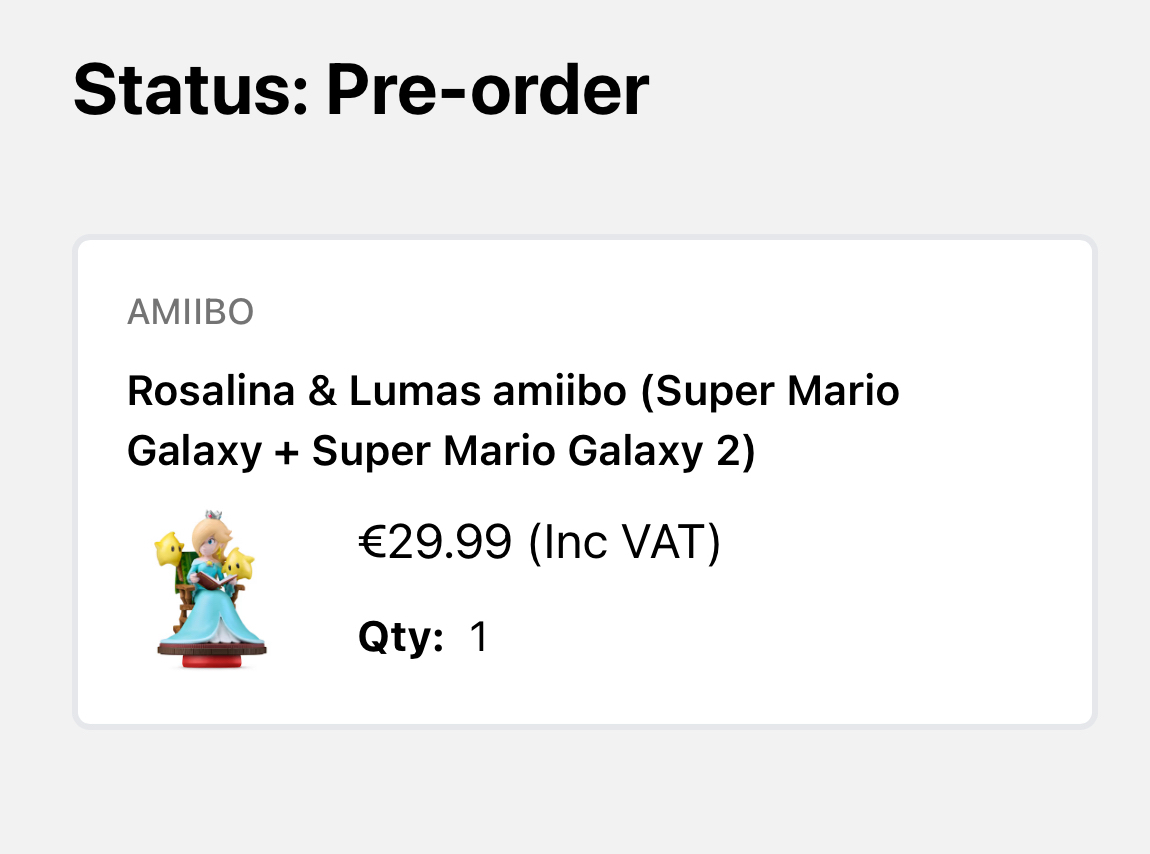Click the "Pre-order" status text
This screenshot has width=1150, height=854.
pyautogui.click(x=487, y=90)
